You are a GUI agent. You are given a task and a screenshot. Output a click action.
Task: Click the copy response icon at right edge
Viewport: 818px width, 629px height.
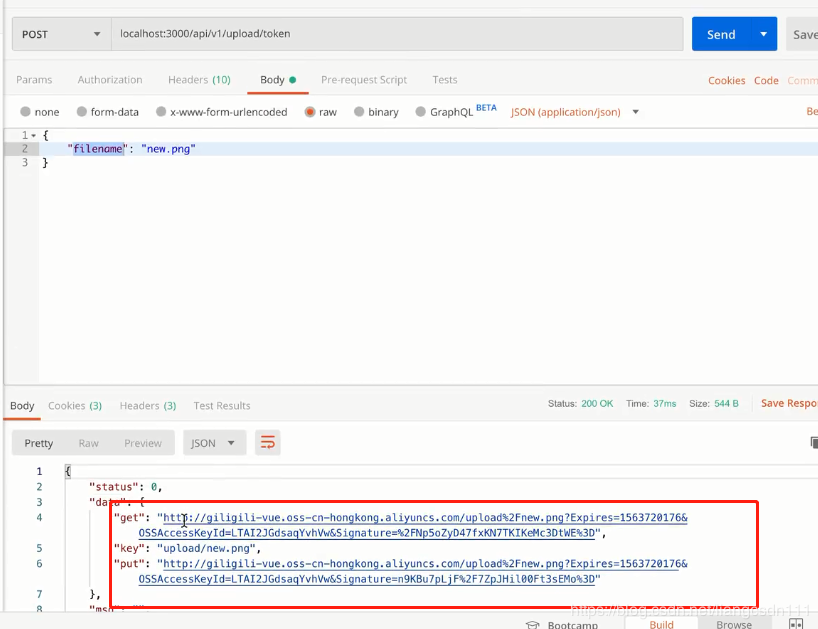click(814, 442)
